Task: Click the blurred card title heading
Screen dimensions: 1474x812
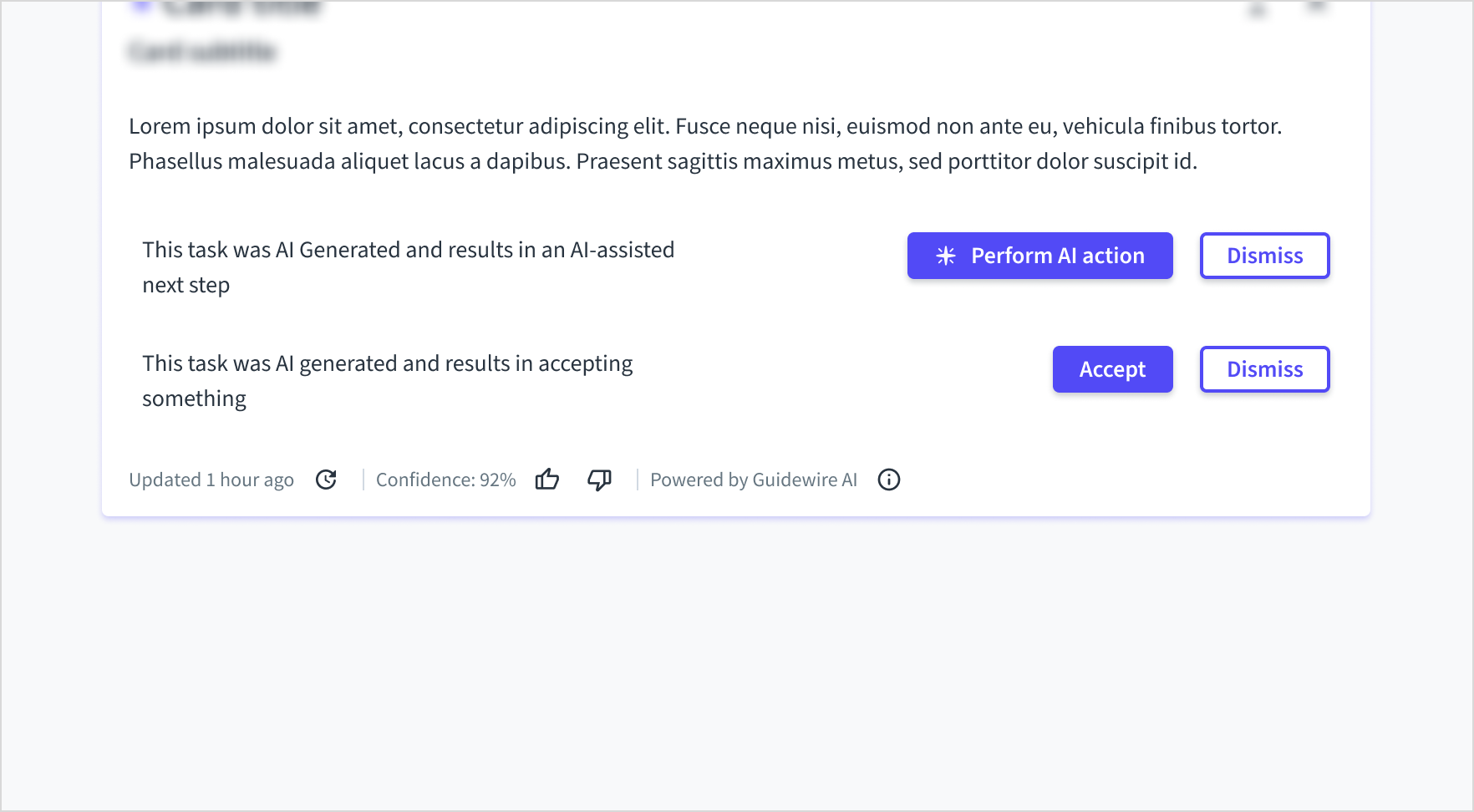Action: [x=242, y=8]
